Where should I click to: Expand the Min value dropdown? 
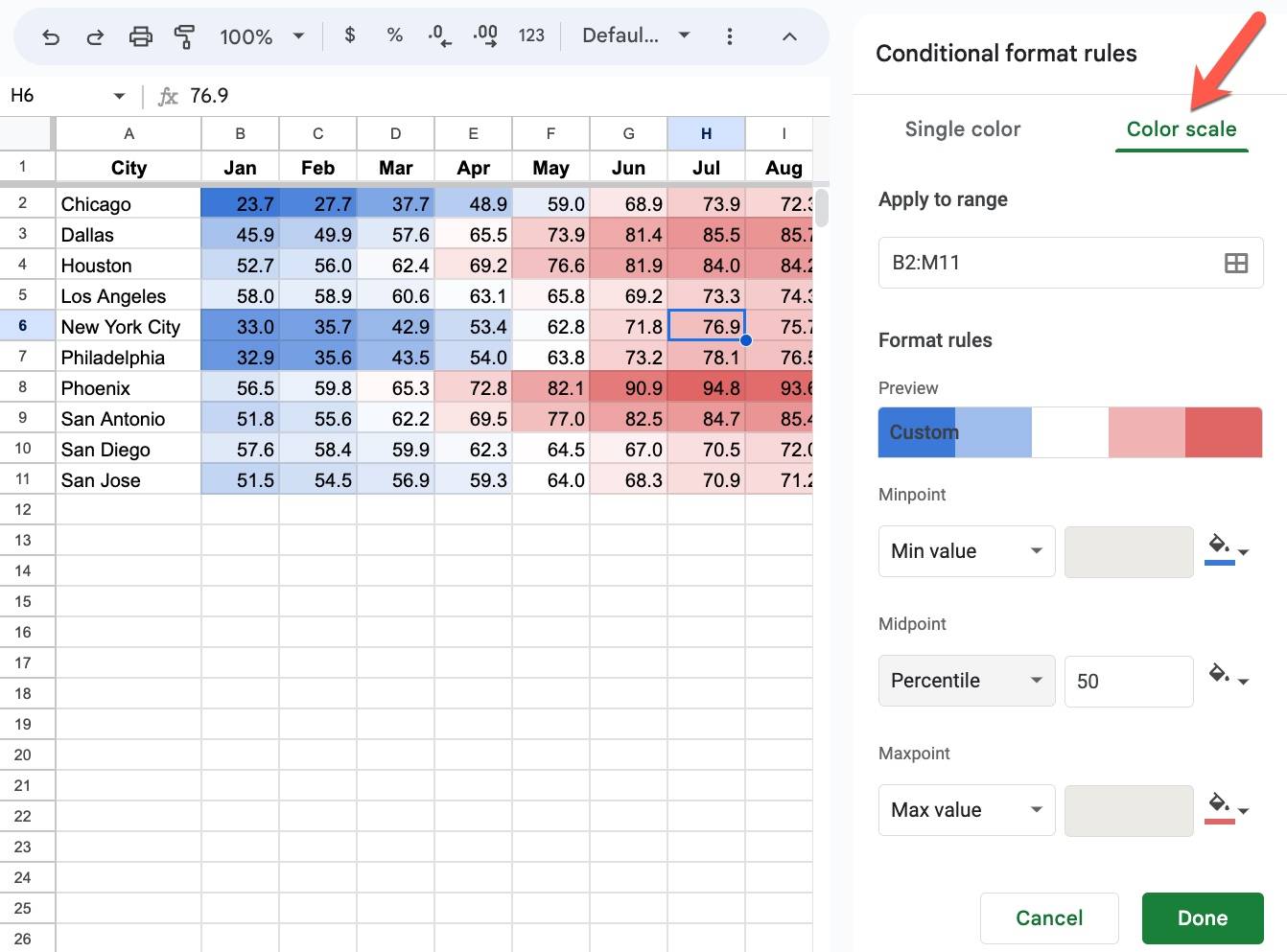tap(966, 551)
